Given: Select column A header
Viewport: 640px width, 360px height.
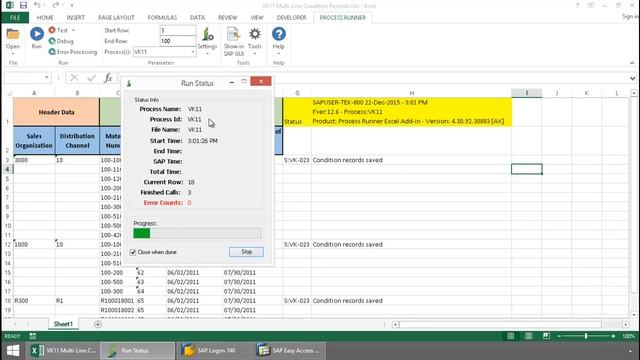Looking at the screenshot, I should pyautogui.click(x=34, y=93).
